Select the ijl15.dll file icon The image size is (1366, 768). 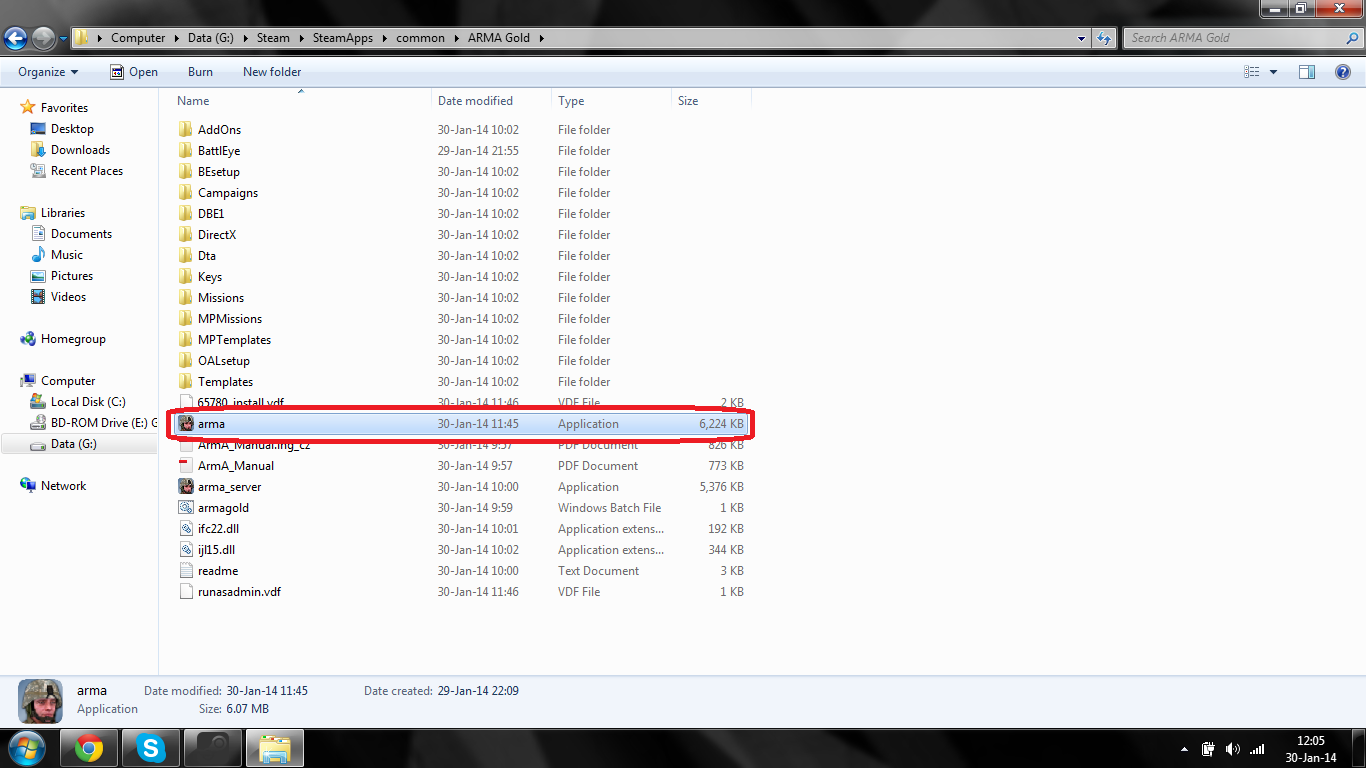[x=186, y=550]
